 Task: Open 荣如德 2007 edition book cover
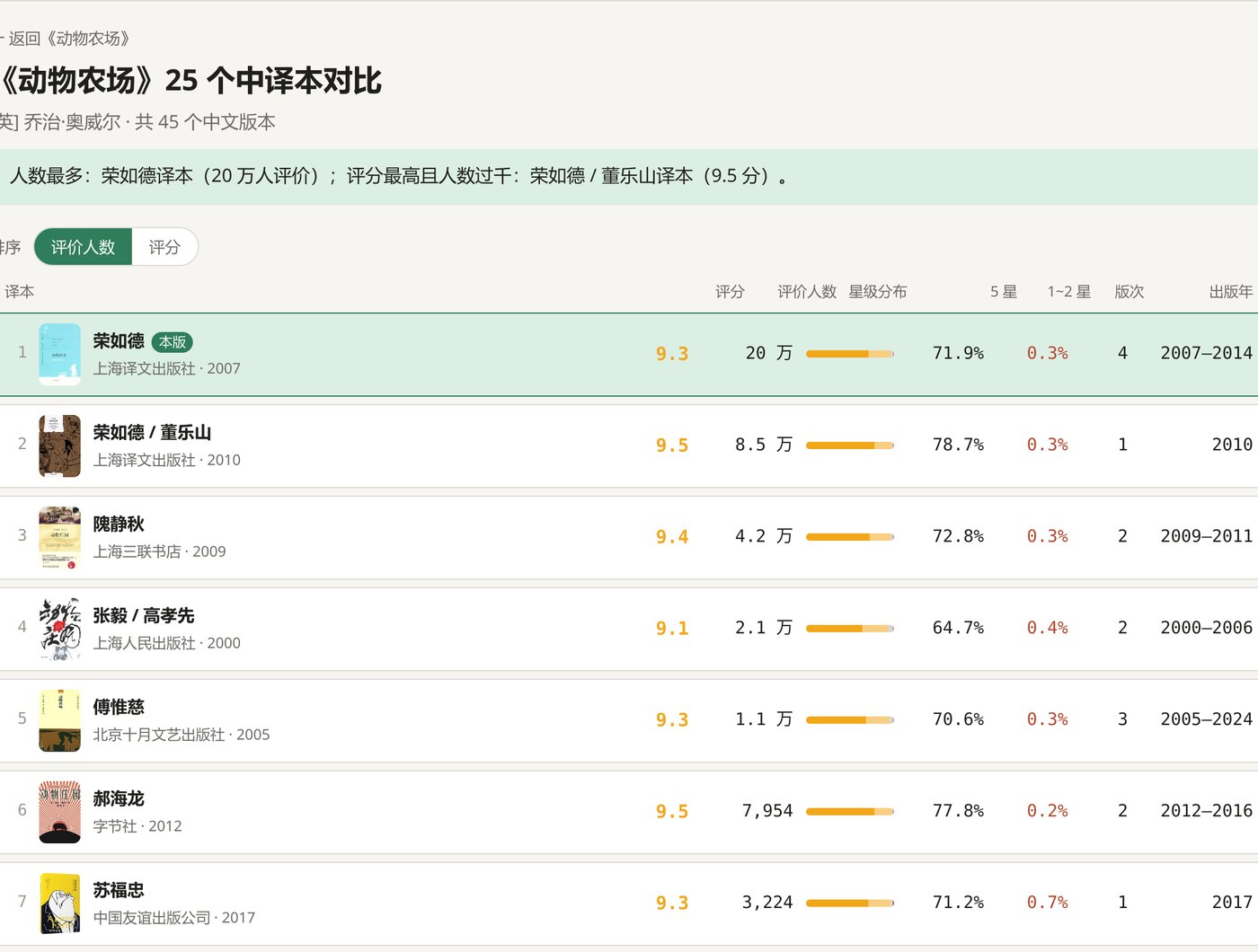(60, 355)
